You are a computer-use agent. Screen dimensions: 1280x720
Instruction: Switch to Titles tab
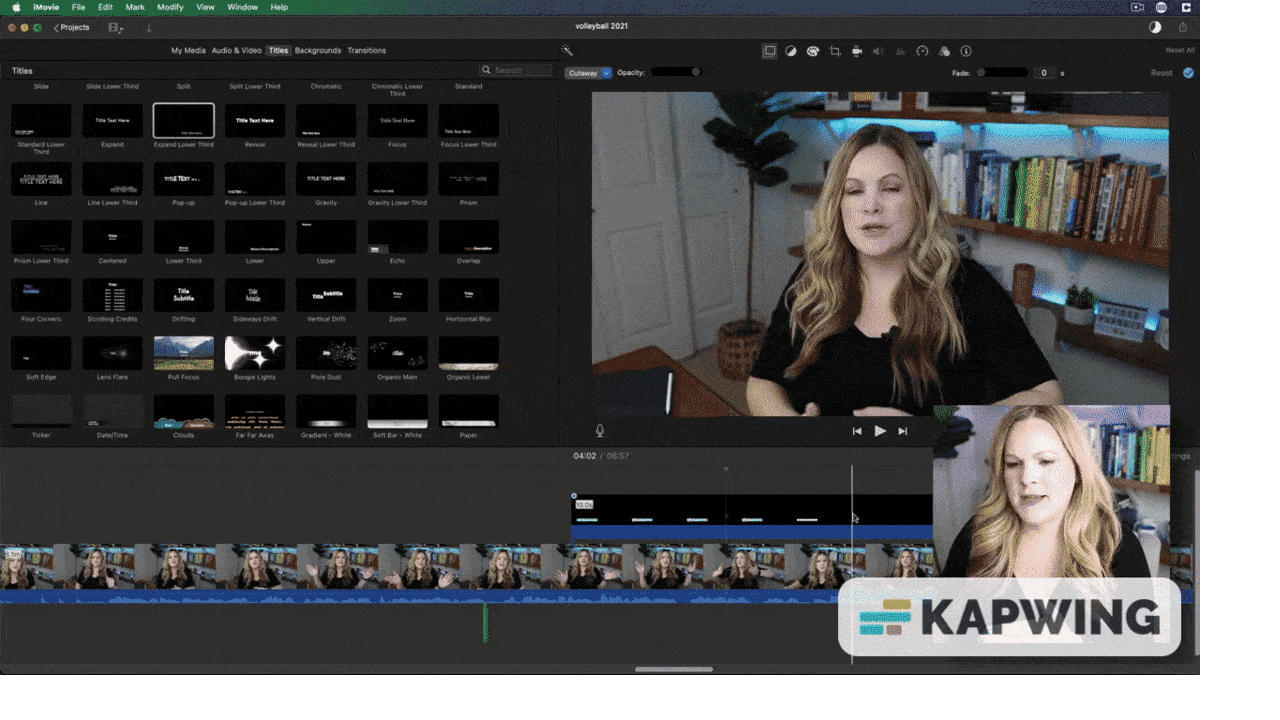tap(278, 50)
